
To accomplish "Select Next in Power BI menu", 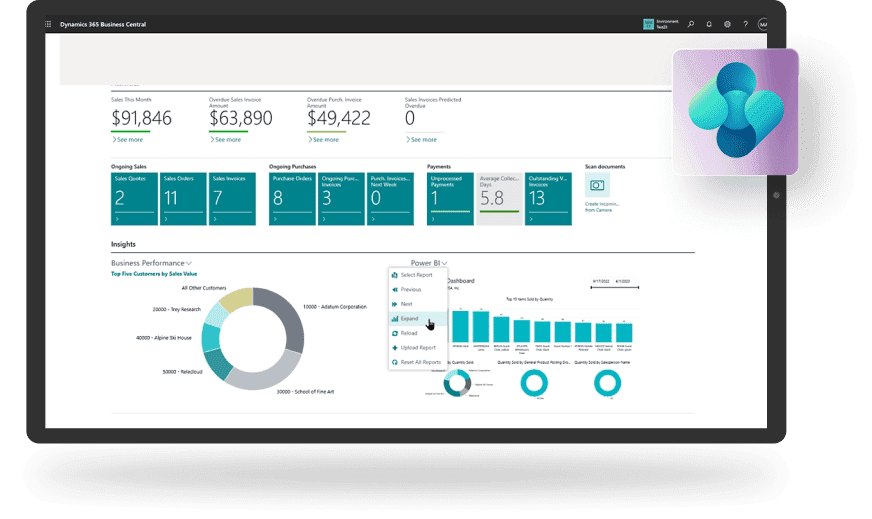I will (417, 304).
